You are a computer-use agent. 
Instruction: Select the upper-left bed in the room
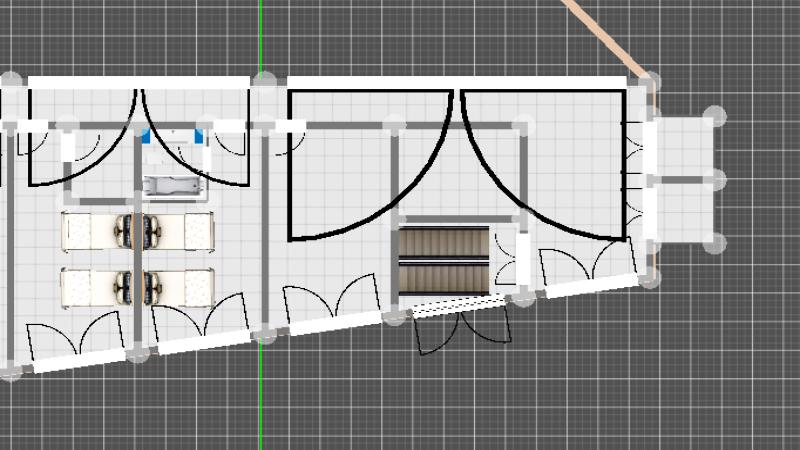[97, 232]
